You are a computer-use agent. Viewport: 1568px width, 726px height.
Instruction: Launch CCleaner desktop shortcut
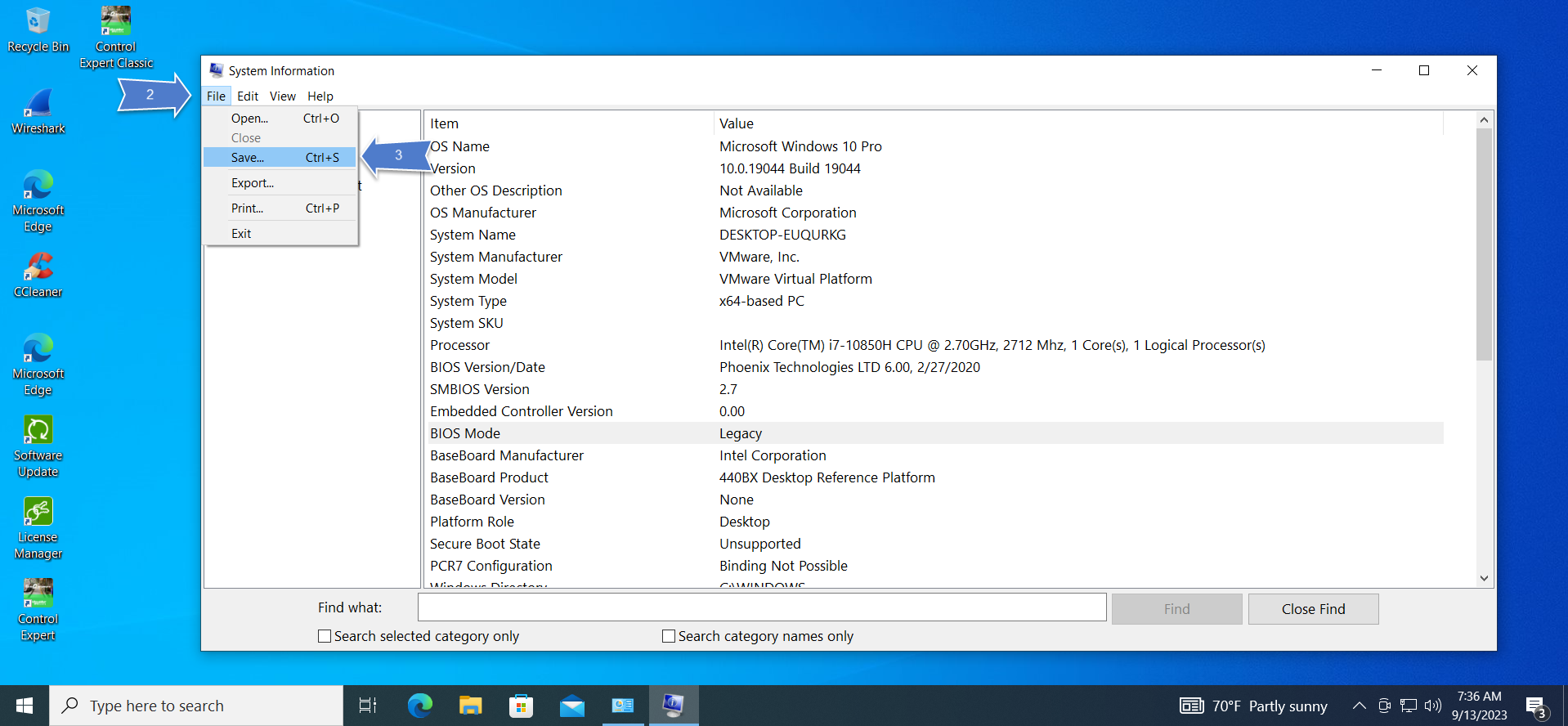pyautogui.click(x=38, y=276)
